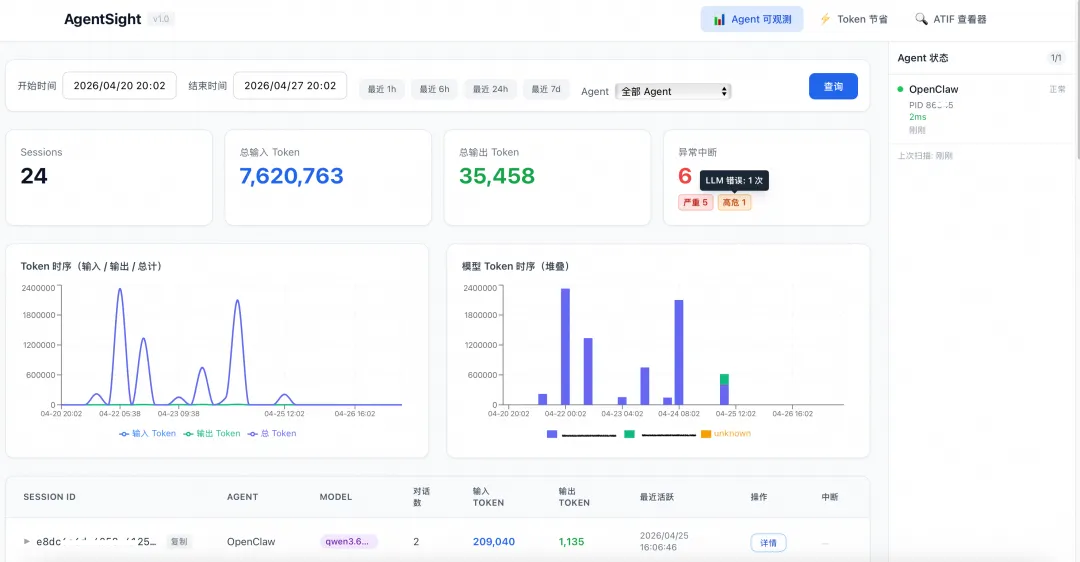Screen dimensions: 1080x562
Task: Toggle the orange unknown legend swatch
Action: coord(706,434)
